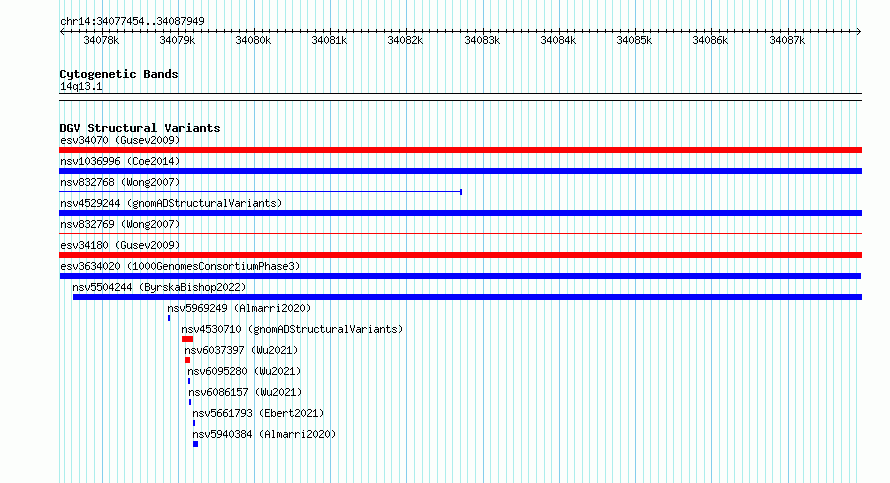Click the 34081k ruler label
This screenshot has width=890, height=483.
[329, 40]
